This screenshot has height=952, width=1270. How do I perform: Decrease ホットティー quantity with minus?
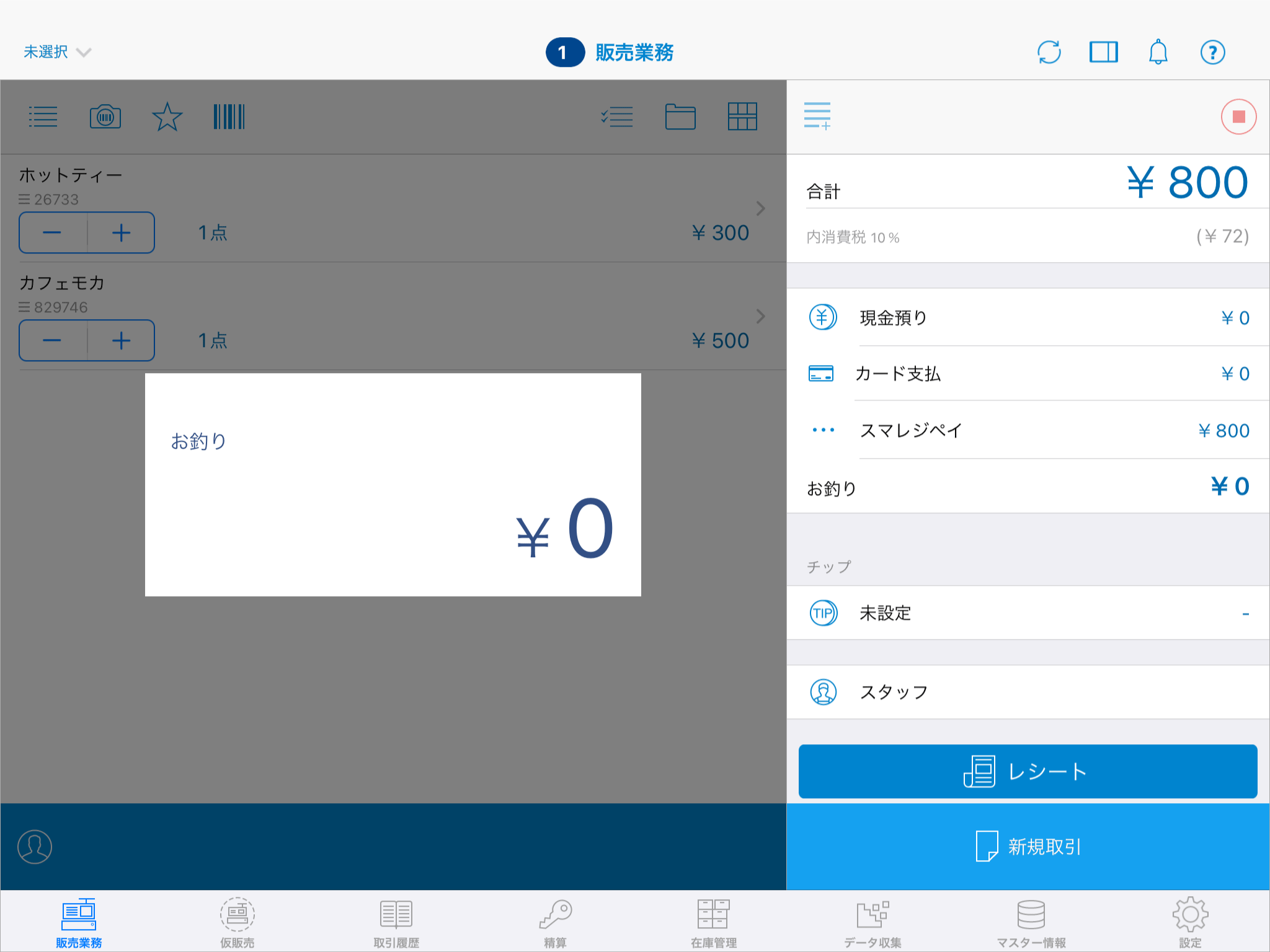click(53, 232)
